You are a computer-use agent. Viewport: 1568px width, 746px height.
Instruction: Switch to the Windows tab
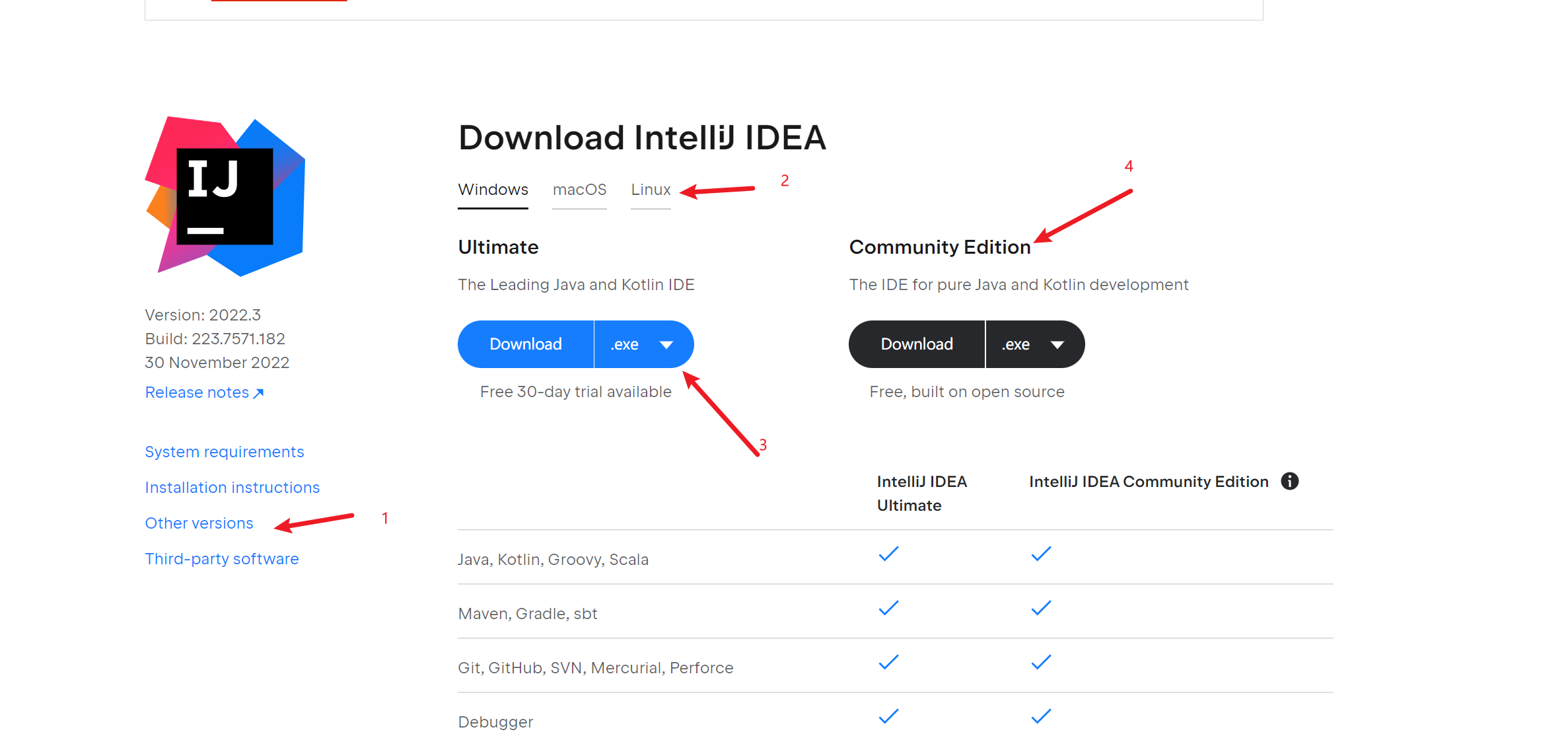click(493, 190)
